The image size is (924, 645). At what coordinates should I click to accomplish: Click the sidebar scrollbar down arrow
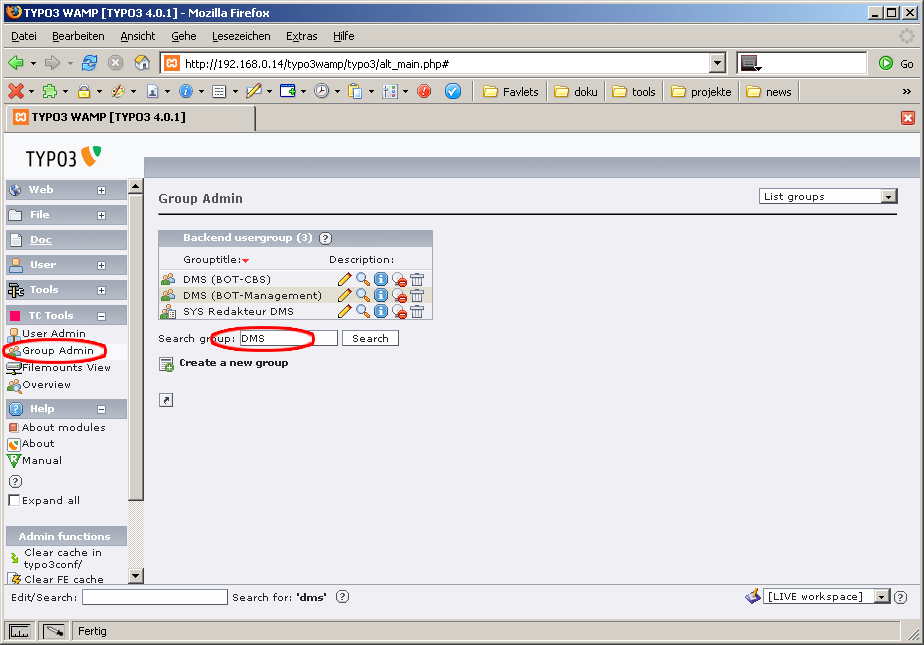click(x=136, y=575)
